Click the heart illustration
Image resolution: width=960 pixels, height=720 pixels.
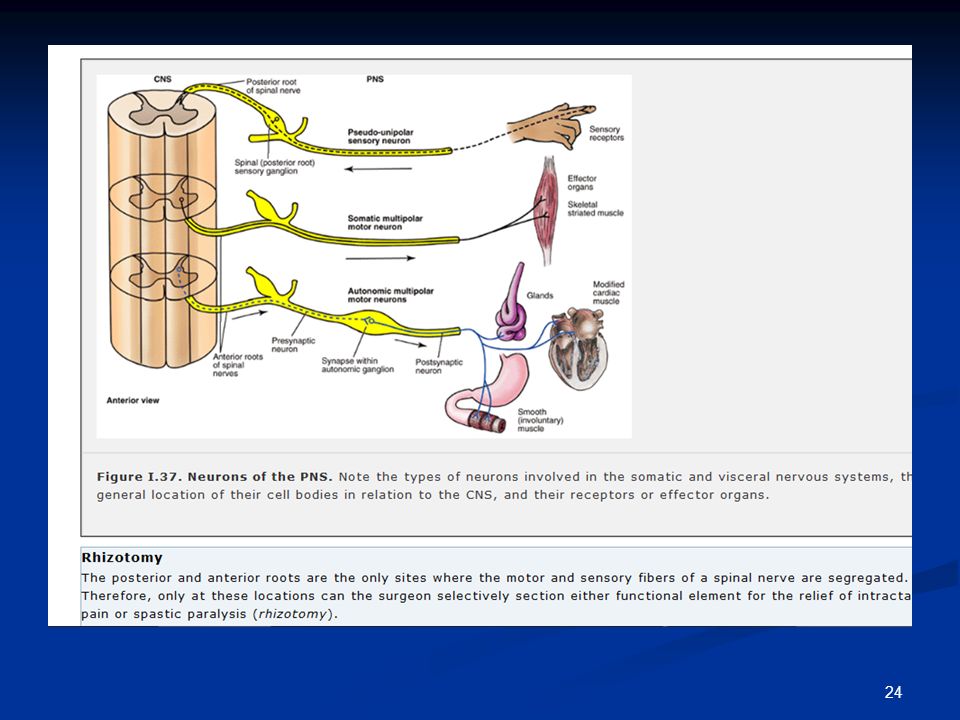579,349
